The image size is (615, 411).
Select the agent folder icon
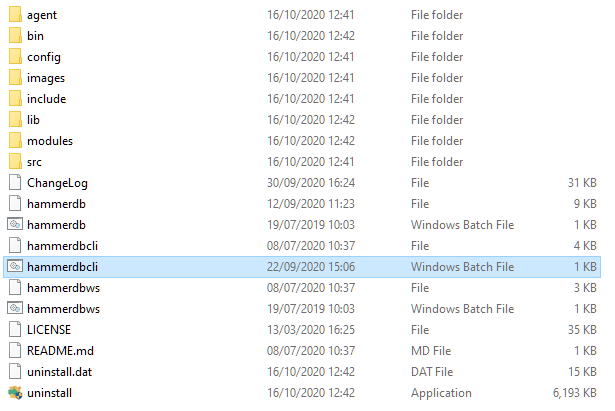(15, 15)
